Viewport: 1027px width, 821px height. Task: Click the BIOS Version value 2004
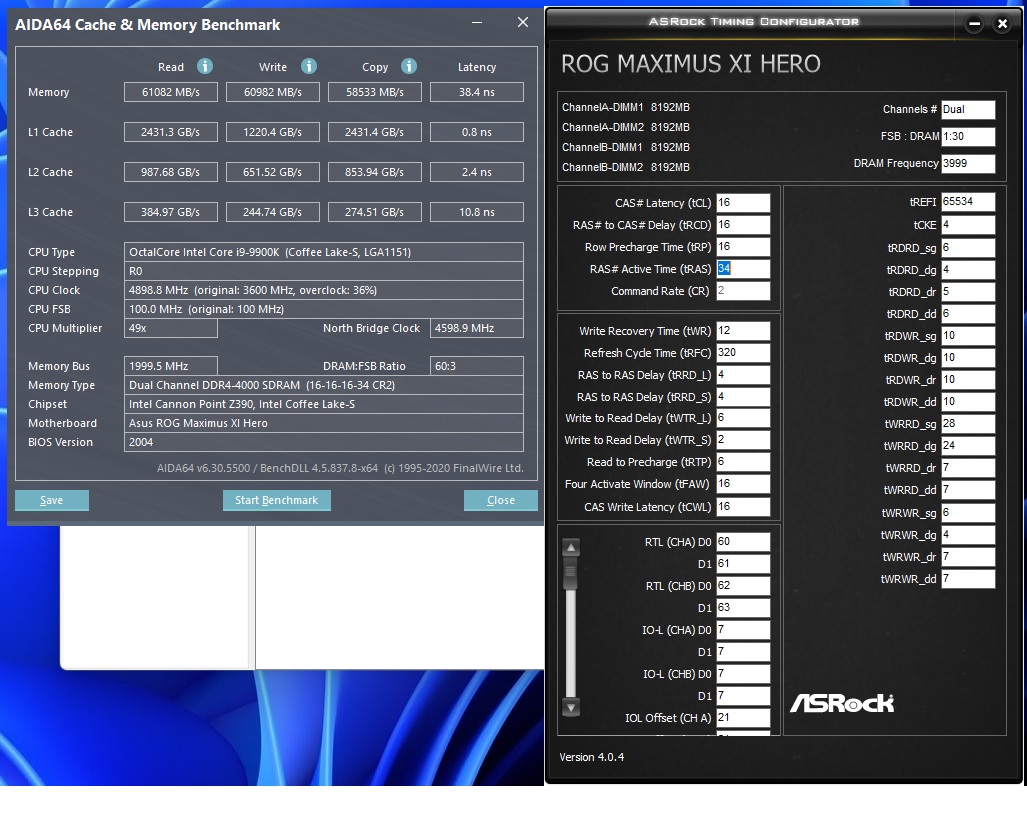pos(324,442)
